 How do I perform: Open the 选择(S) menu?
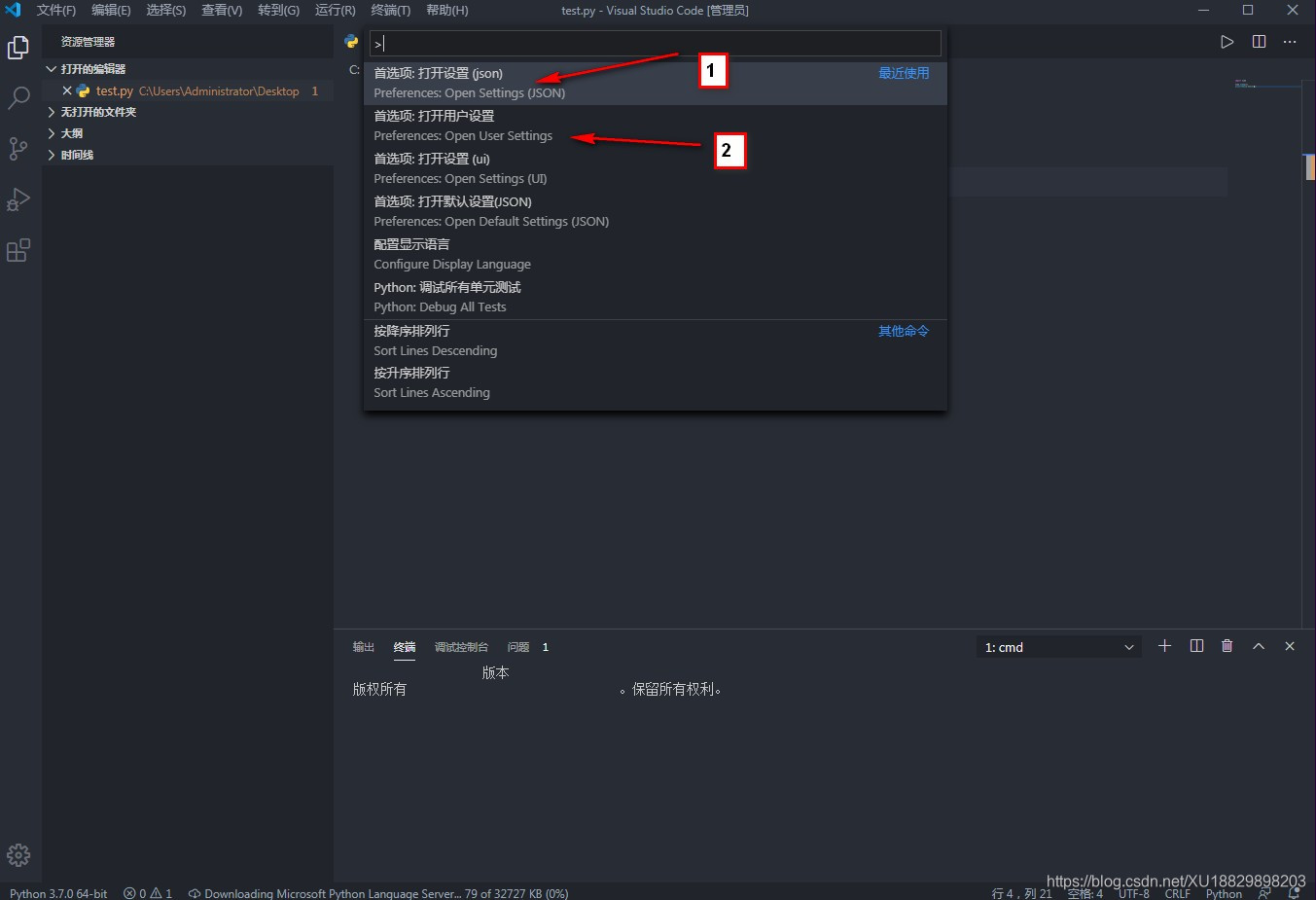[166, 10]
